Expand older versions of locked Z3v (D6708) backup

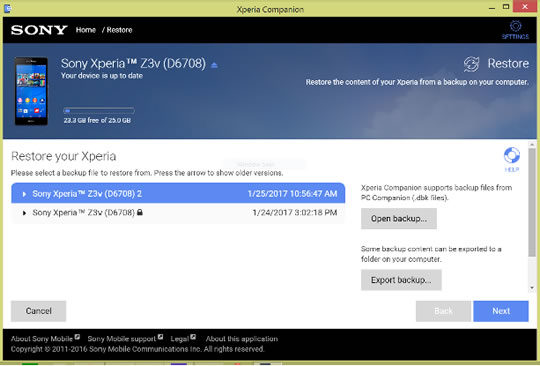coord(24,213)
